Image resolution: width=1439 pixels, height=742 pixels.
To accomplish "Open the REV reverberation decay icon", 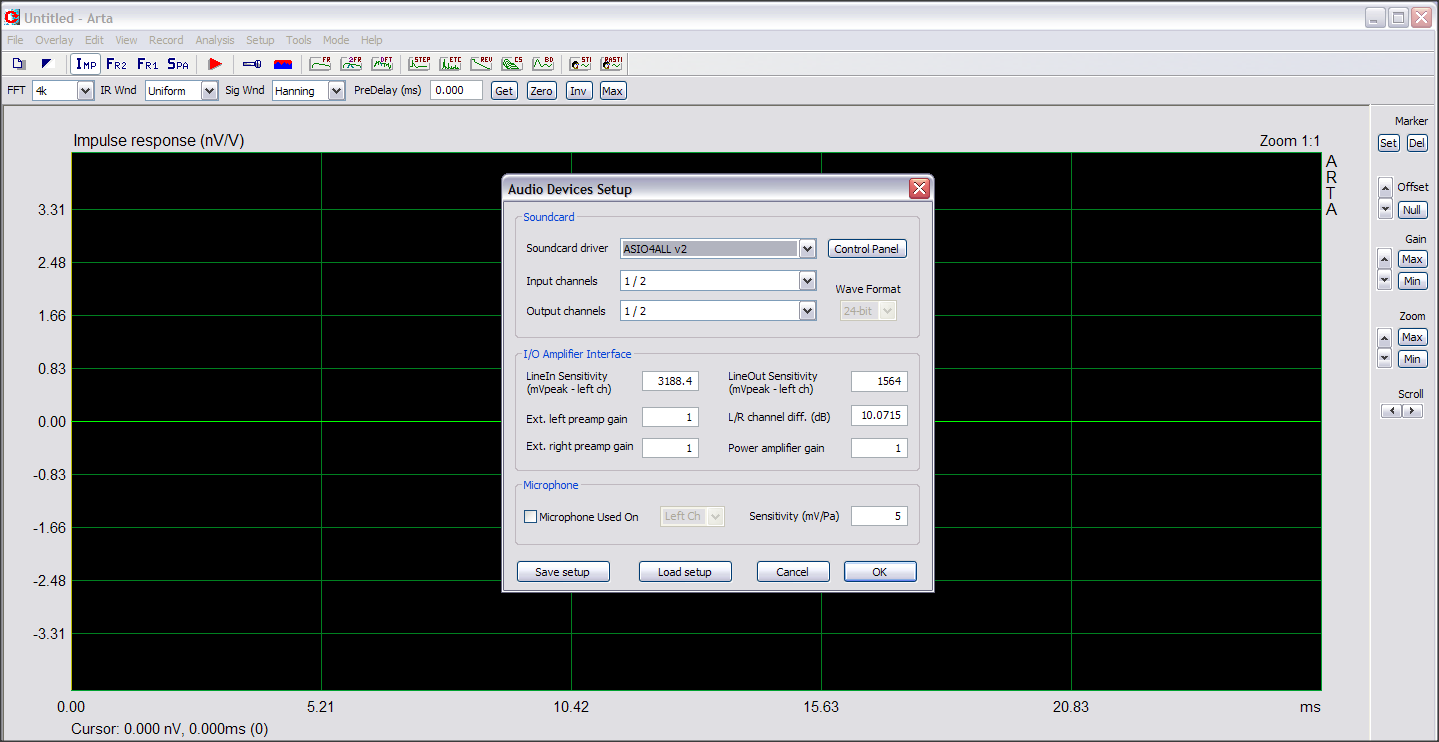I will tap(481, 64).
